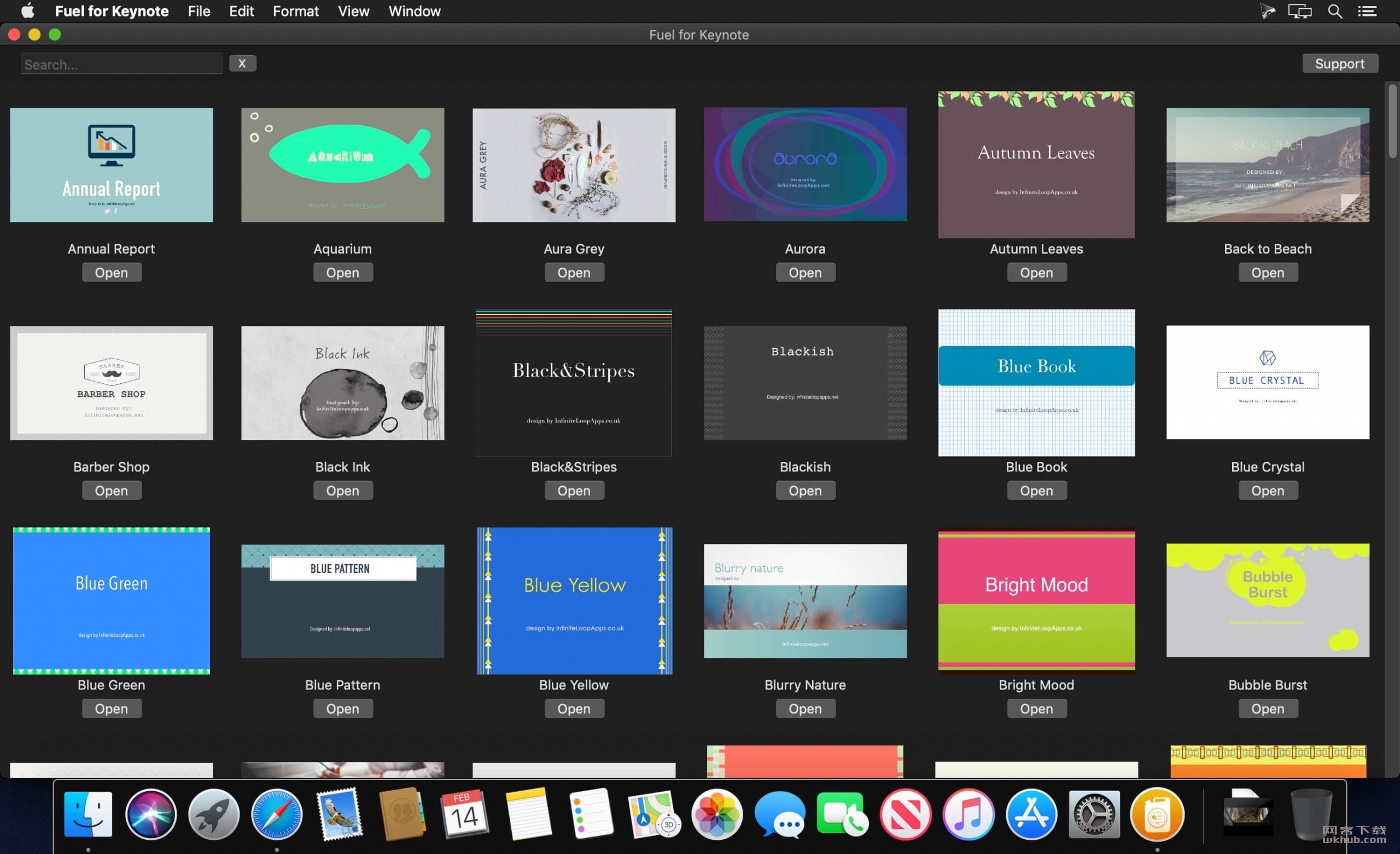Open Calendar showing Feb 14
Viewport: 1400px width, 854px height.
pos(465,814)
